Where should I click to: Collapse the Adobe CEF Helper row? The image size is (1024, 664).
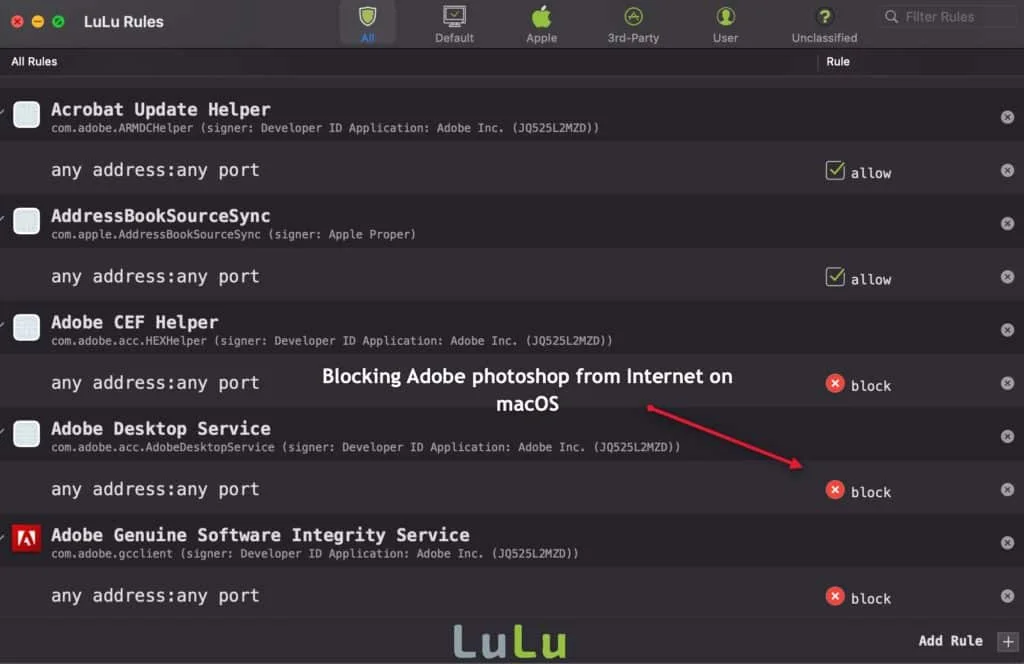point(3,324)
